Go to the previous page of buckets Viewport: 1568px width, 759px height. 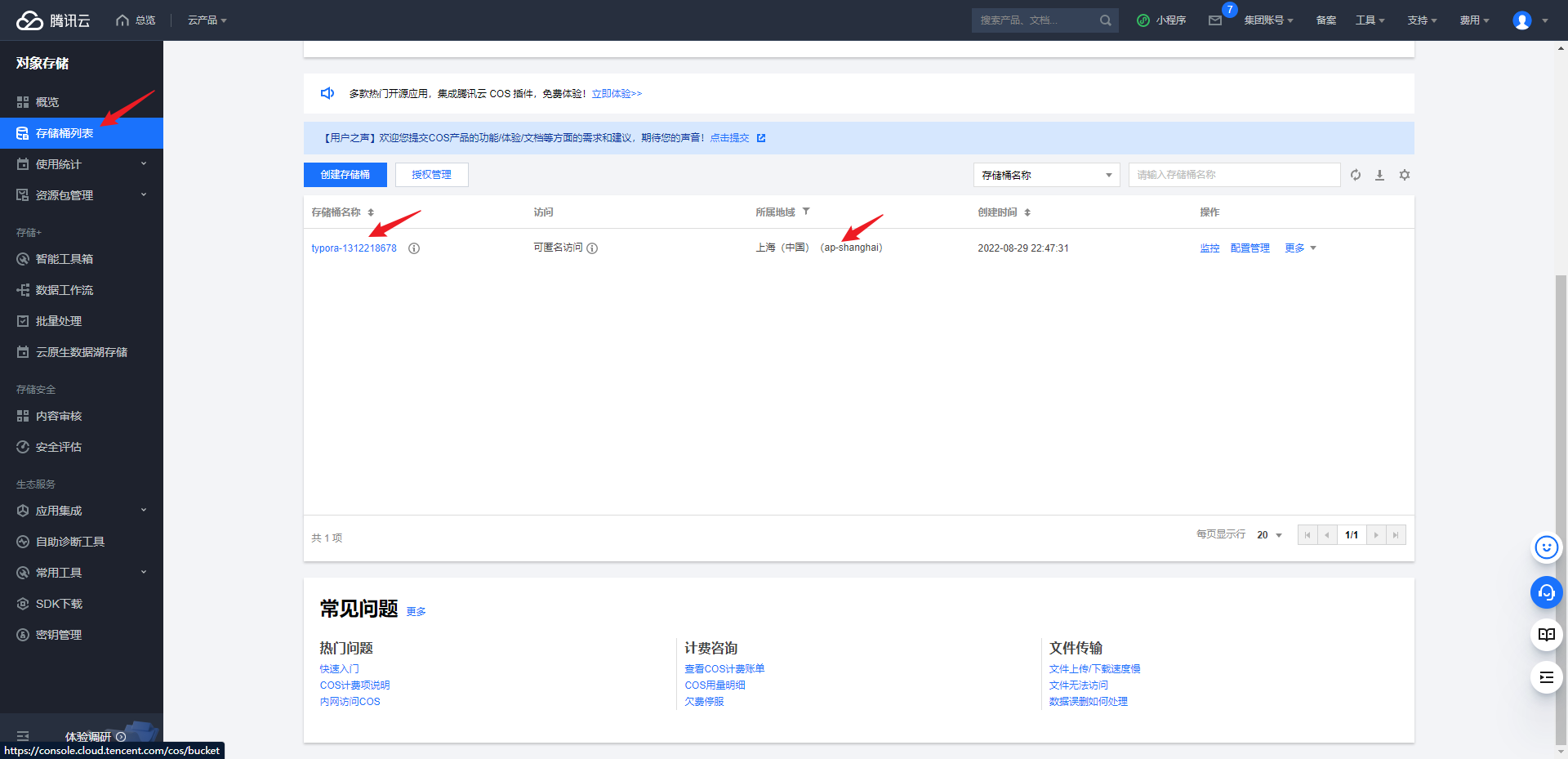[x=1327, y=535]
